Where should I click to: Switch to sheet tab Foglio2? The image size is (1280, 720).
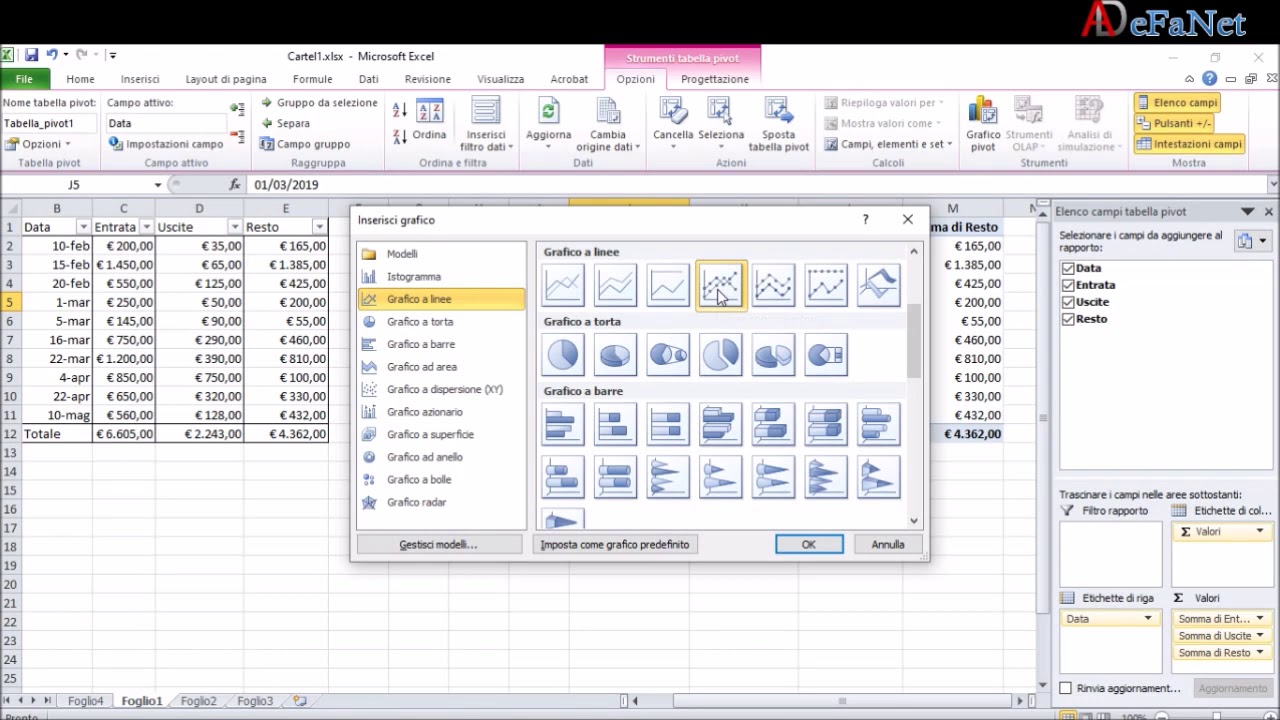tap(198, 701)
